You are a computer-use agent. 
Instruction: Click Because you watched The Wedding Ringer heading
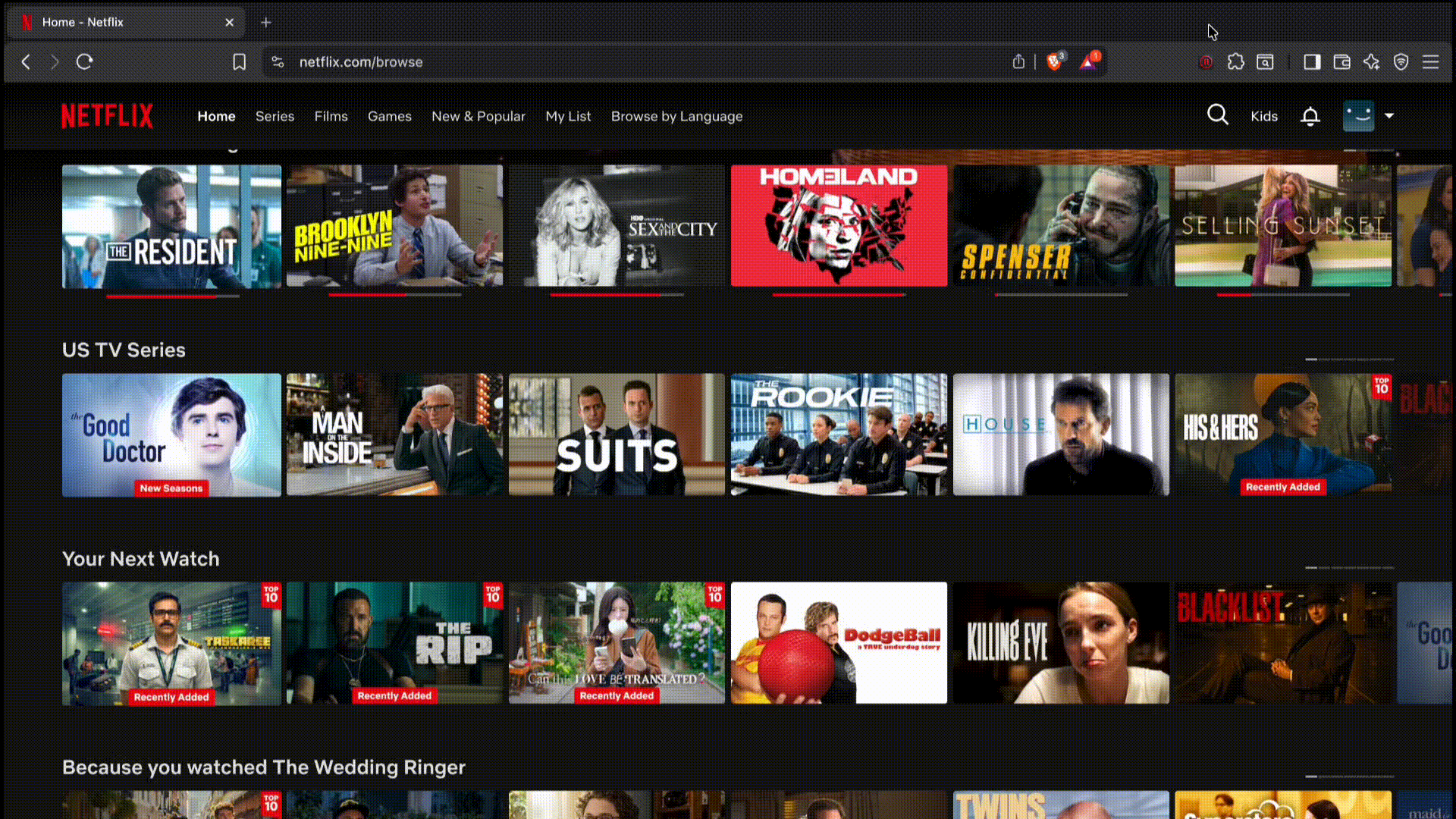[264, 767]
